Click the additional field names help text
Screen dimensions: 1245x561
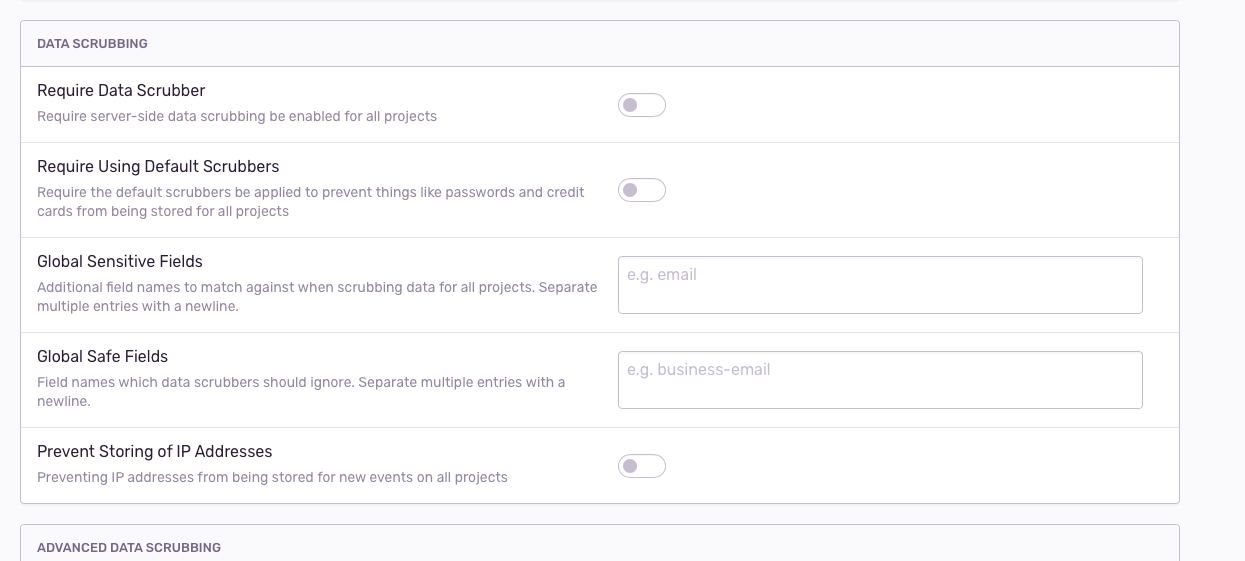(x=317, y=296)
